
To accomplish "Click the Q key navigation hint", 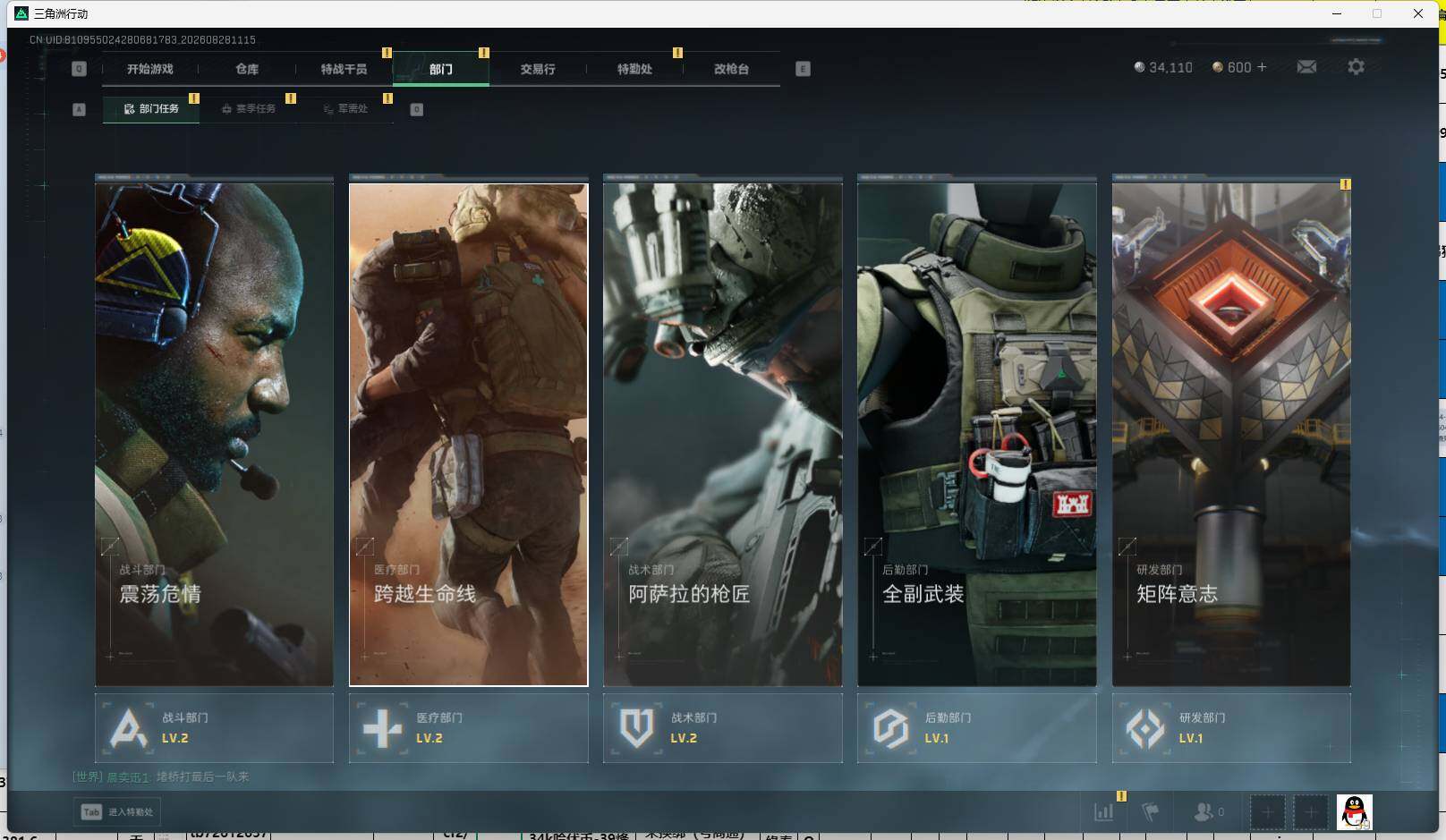I will click(79, 69).
